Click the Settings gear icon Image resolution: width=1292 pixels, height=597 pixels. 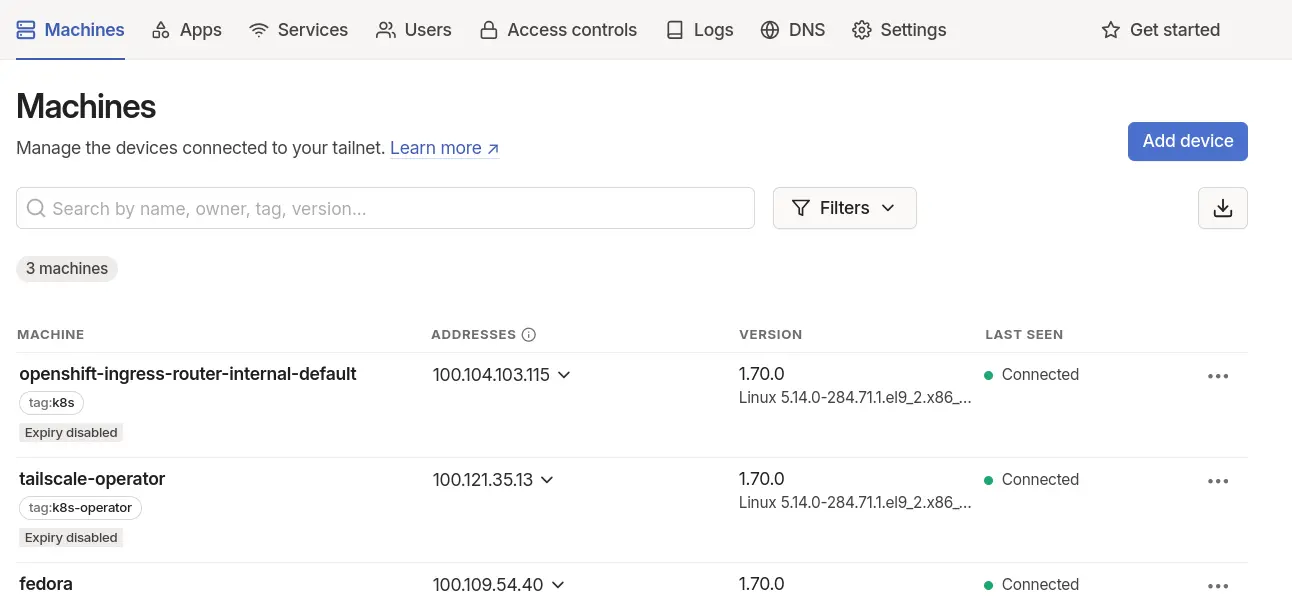tap(861, 30)
